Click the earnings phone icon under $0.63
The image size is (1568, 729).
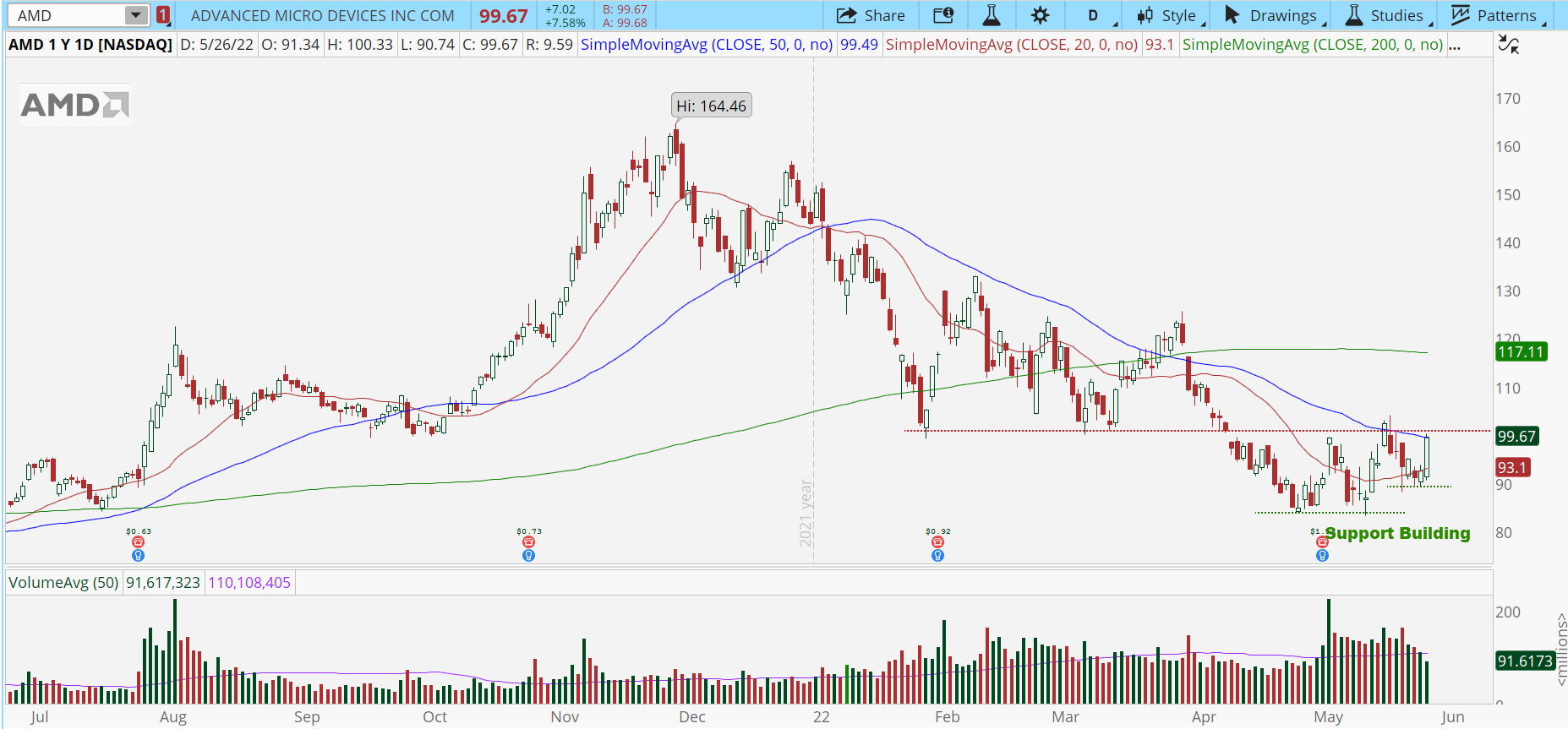tap(139, 542)
